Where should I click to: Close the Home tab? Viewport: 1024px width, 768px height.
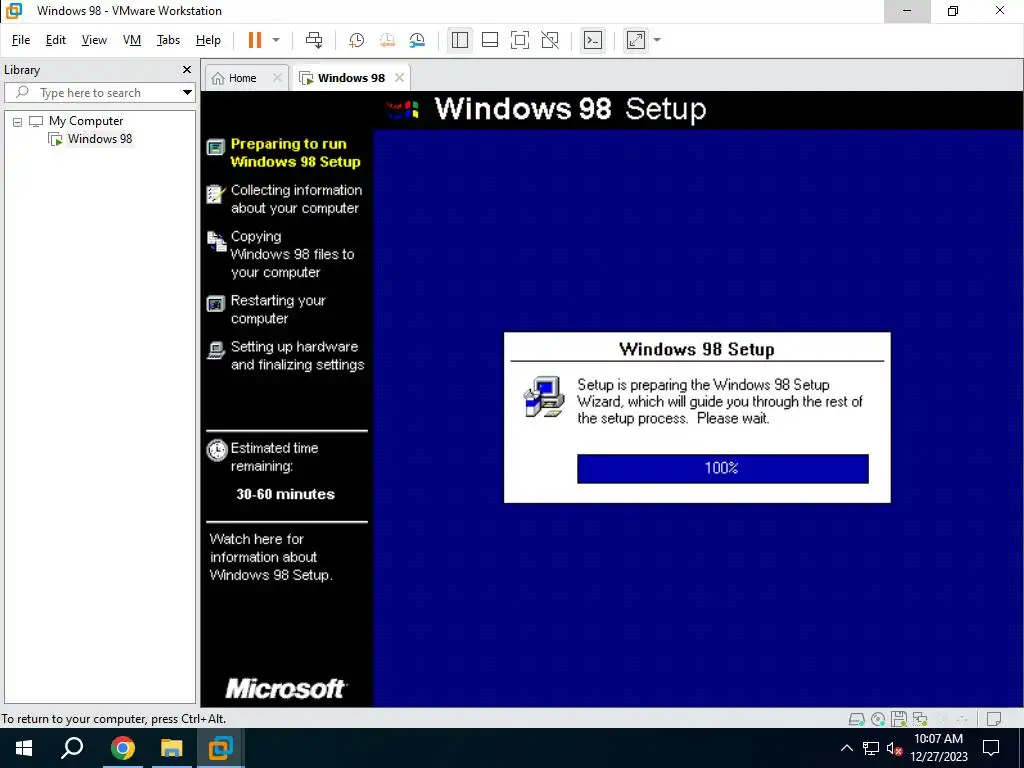(x=278, y=78)
